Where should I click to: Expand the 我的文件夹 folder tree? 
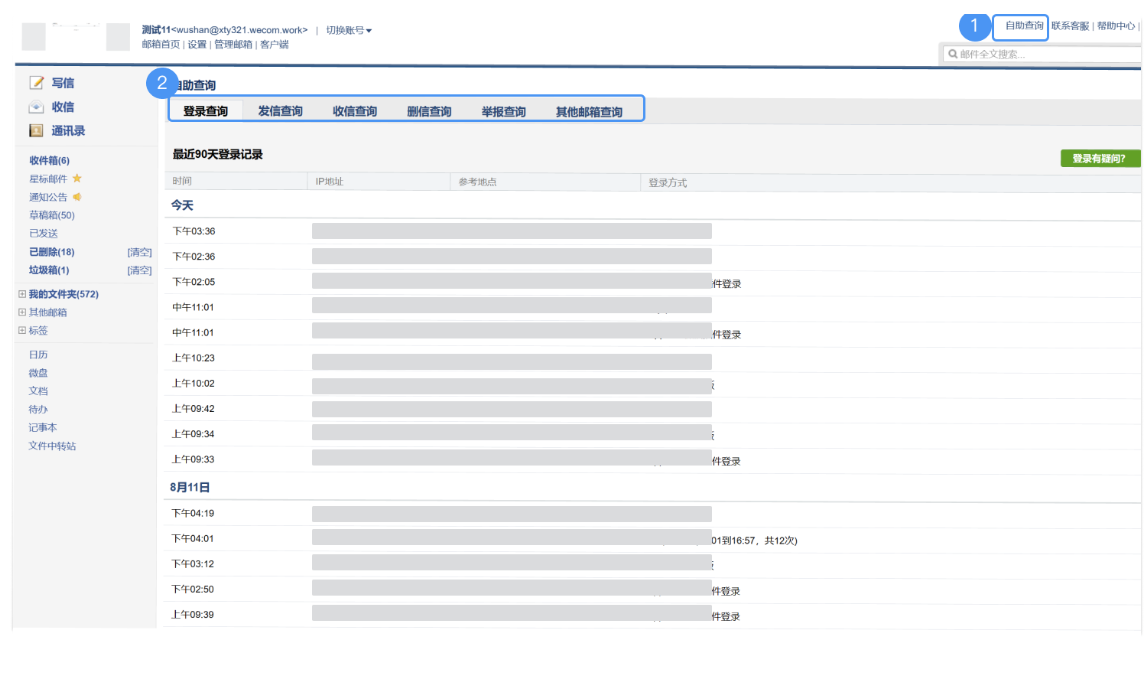[22, 294]
